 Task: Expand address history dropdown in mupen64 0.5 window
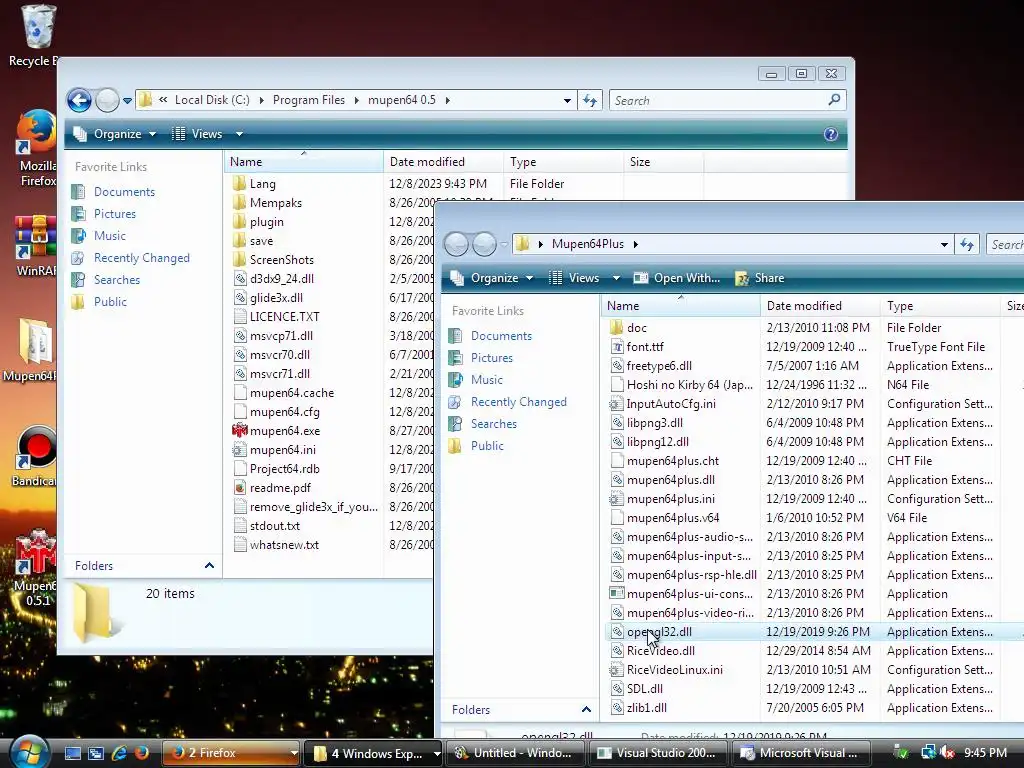(567, 101)
